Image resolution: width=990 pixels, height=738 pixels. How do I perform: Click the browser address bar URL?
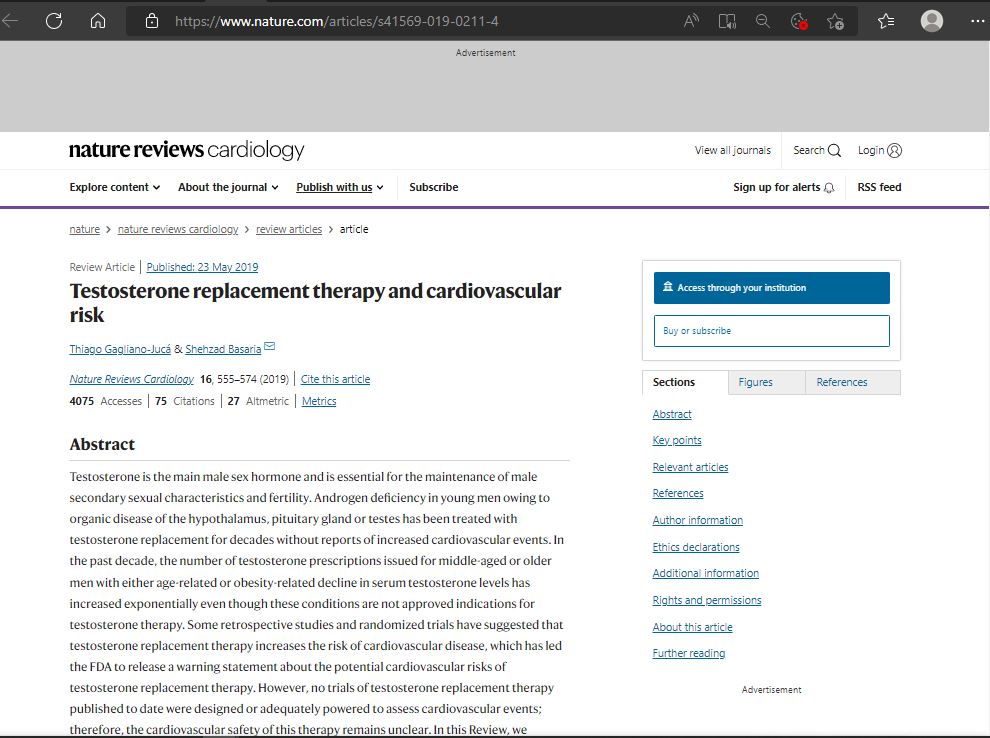[337, 21]
